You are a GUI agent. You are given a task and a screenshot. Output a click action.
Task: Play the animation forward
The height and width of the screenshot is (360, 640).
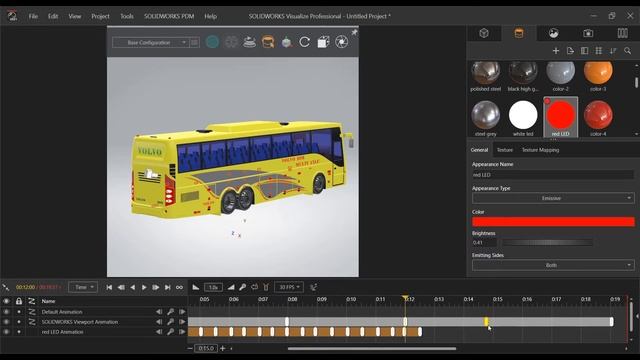coord(144,287)
